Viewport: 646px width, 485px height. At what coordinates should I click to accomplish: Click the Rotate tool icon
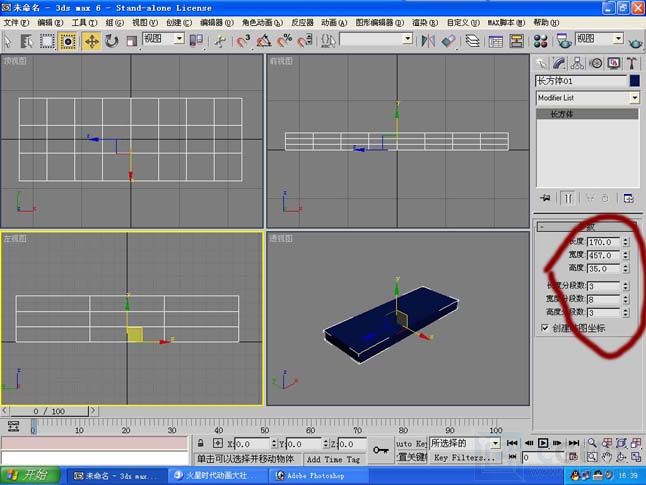(x=111, y=41)
